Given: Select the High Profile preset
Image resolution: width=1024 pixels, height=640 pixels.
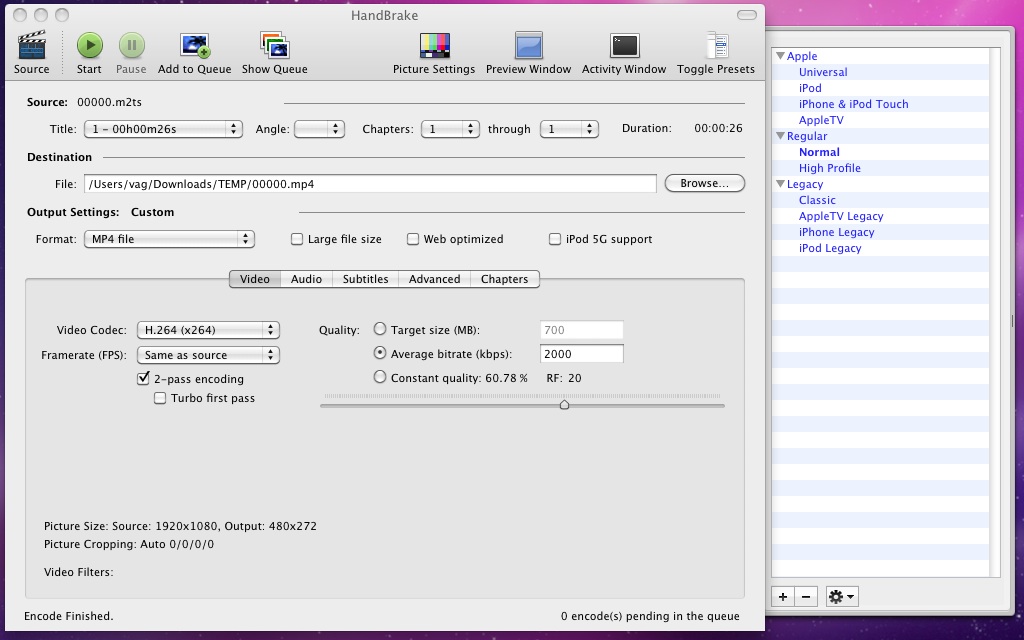Looking at the screenshot, I should click(x=829, y=168).
